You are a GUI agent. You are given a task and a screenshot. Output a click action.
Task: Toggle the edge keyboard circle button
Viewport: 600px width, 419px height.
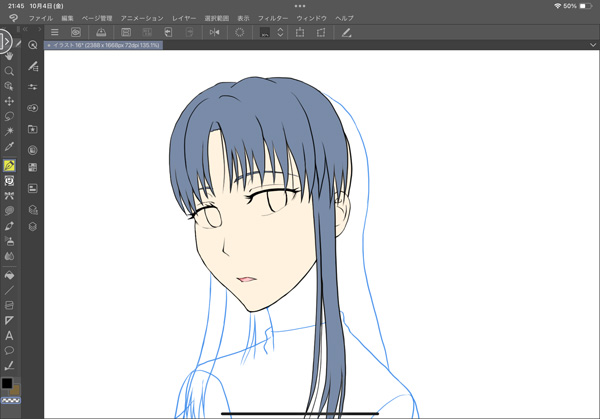5,43
